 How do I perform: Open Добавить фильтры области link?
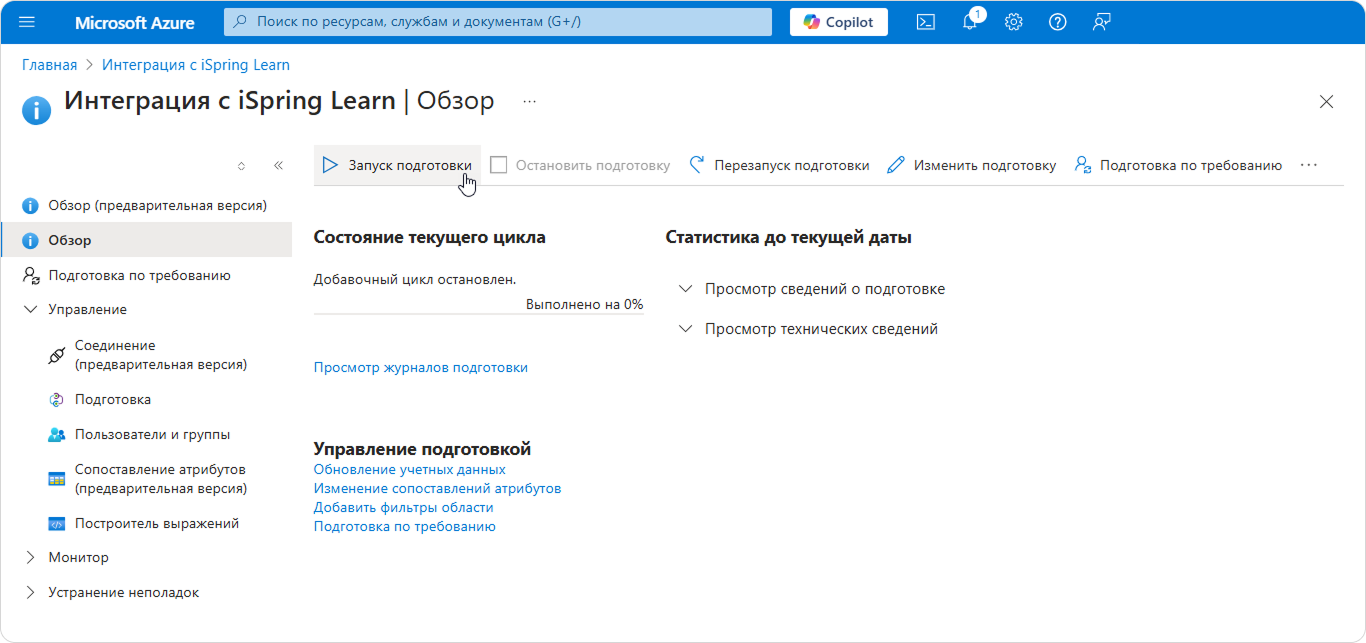pos(404,507)
